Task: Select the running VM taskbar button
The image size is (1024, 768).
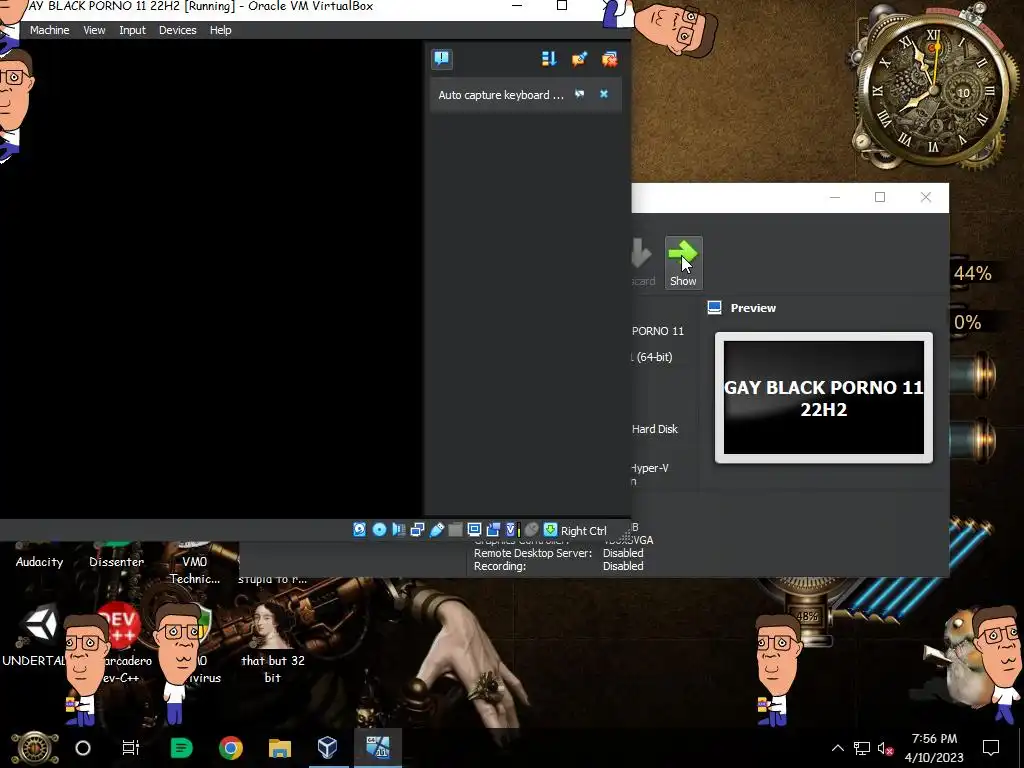Action: [x=377, y=748]
